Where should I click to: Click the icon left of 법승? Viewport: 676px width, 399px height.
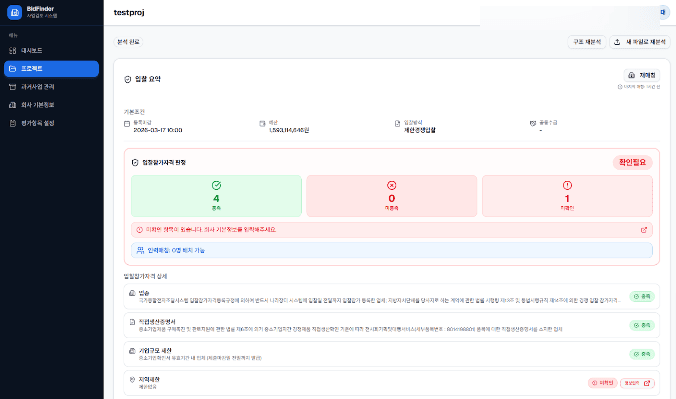click(132, 293)
